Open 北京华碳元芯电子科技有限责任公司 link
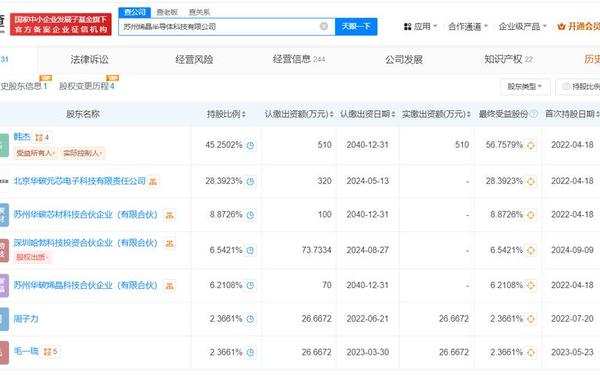600x375 pixels. click(x=80, y=181)
